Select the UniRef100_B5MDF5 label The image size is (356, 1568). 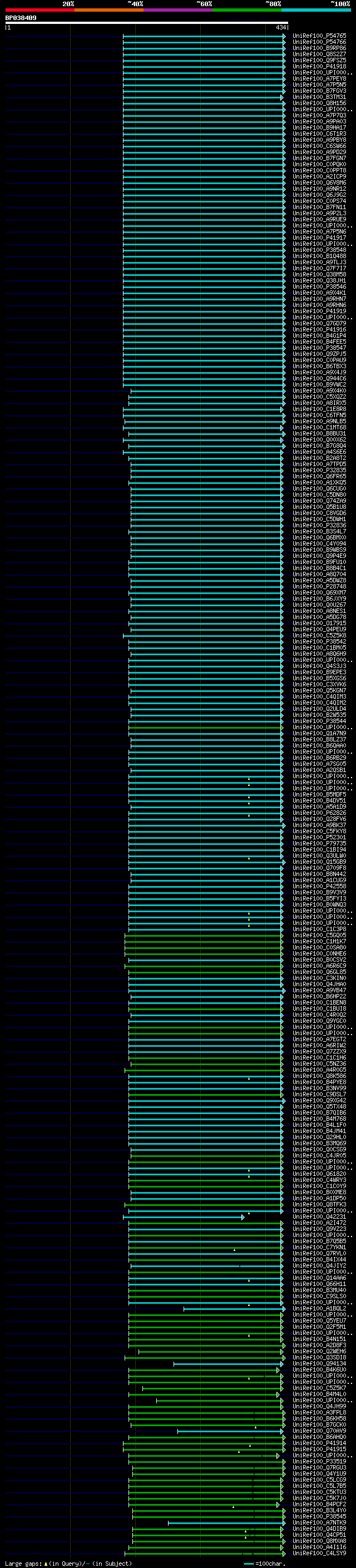click(x=319, y=794)
